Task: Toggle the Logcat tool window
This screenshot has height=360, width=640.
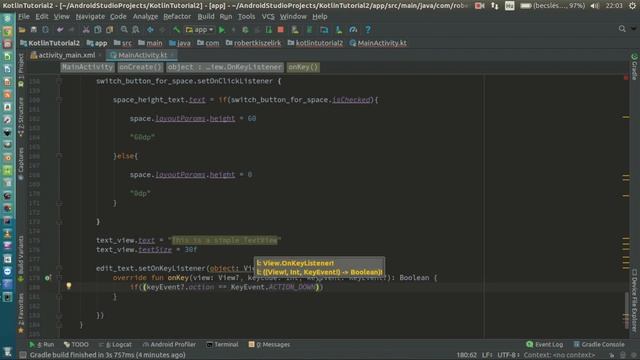Action: [116, 345]
